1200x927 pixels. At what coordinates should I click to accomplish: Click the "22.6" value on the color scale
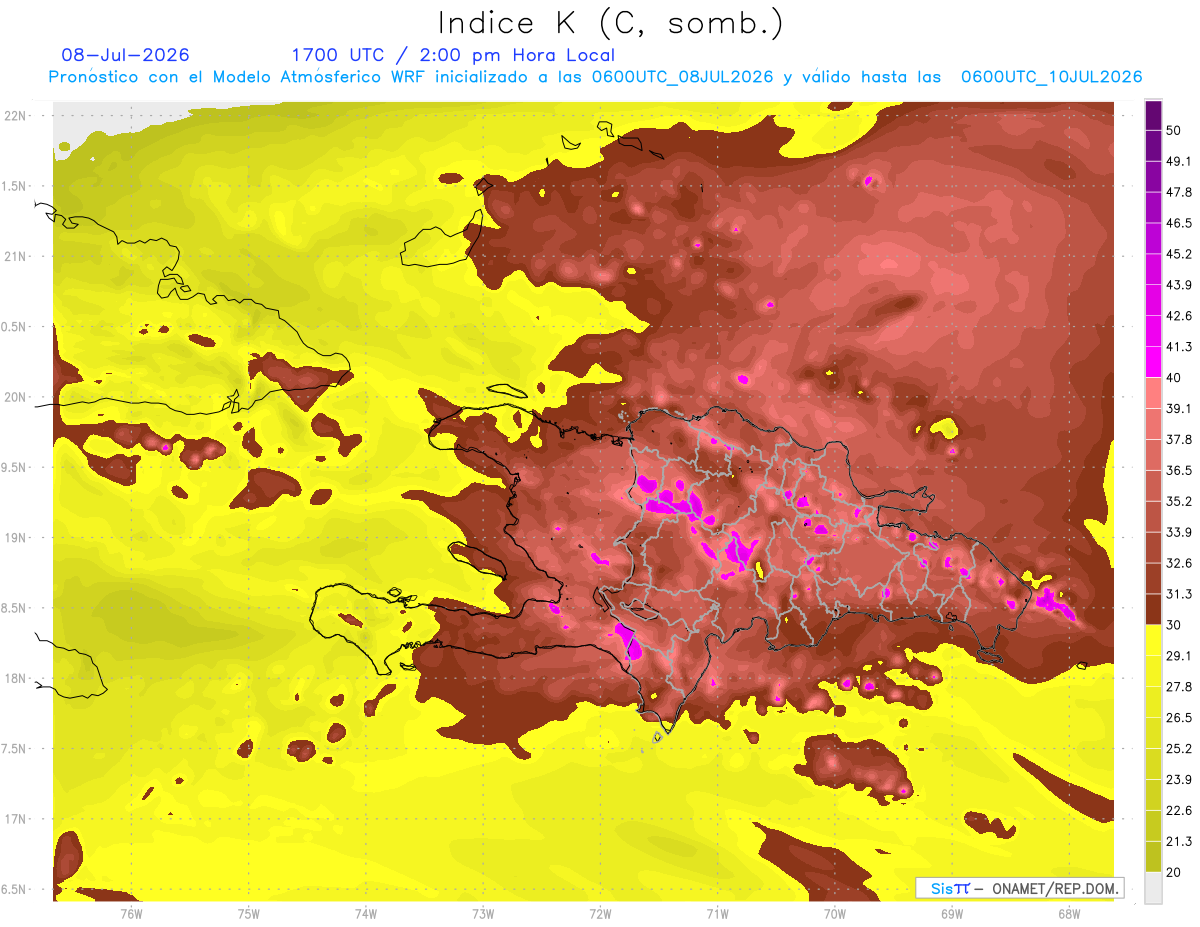click(1179, 810)
